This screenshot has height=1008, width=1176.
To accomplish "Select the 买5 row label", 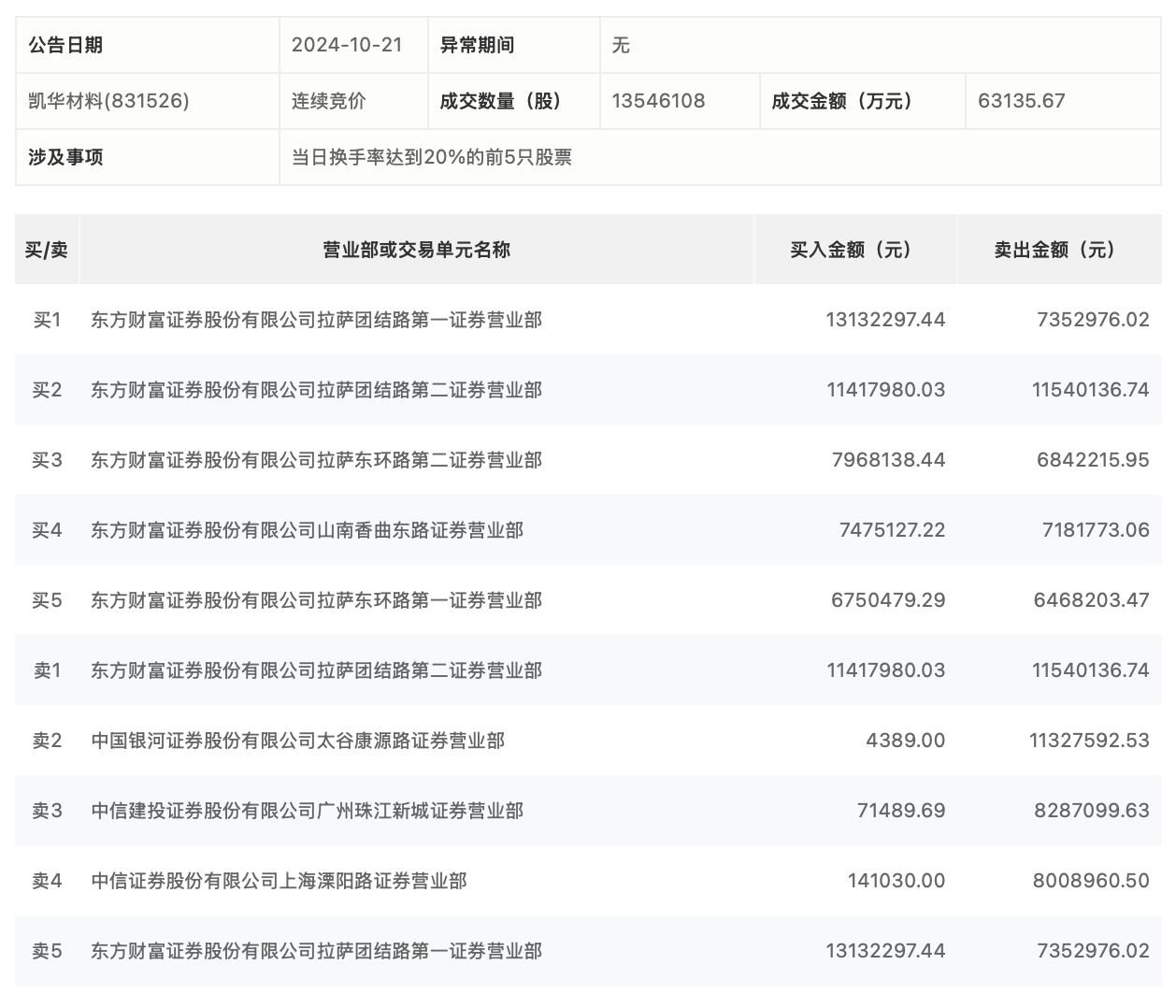I will point(47,600).
